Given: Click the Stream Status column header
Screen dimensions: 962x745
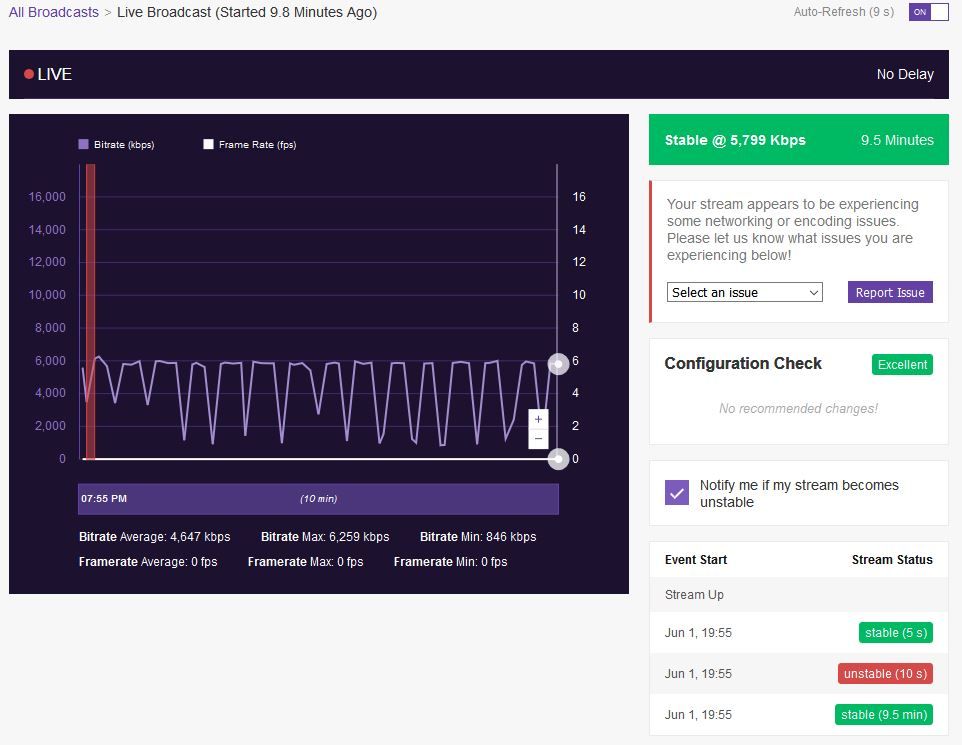Looking at the screenshot, I should (x=891, y=560).
